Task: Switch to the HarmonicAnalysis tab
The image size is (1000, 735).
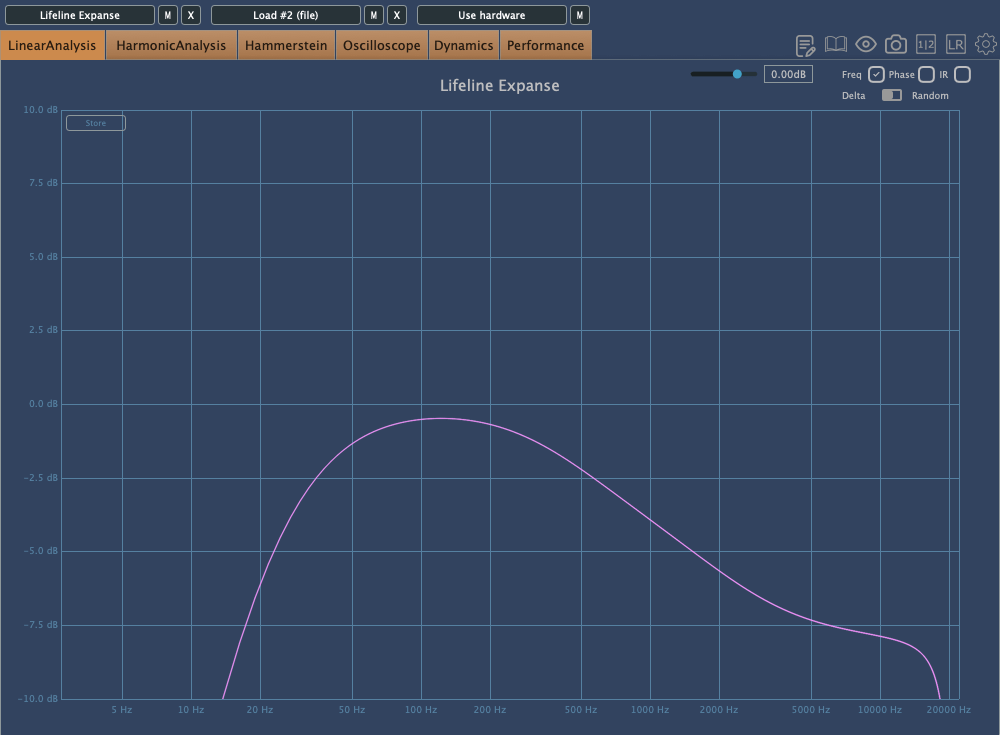Action: pos(171,45)
